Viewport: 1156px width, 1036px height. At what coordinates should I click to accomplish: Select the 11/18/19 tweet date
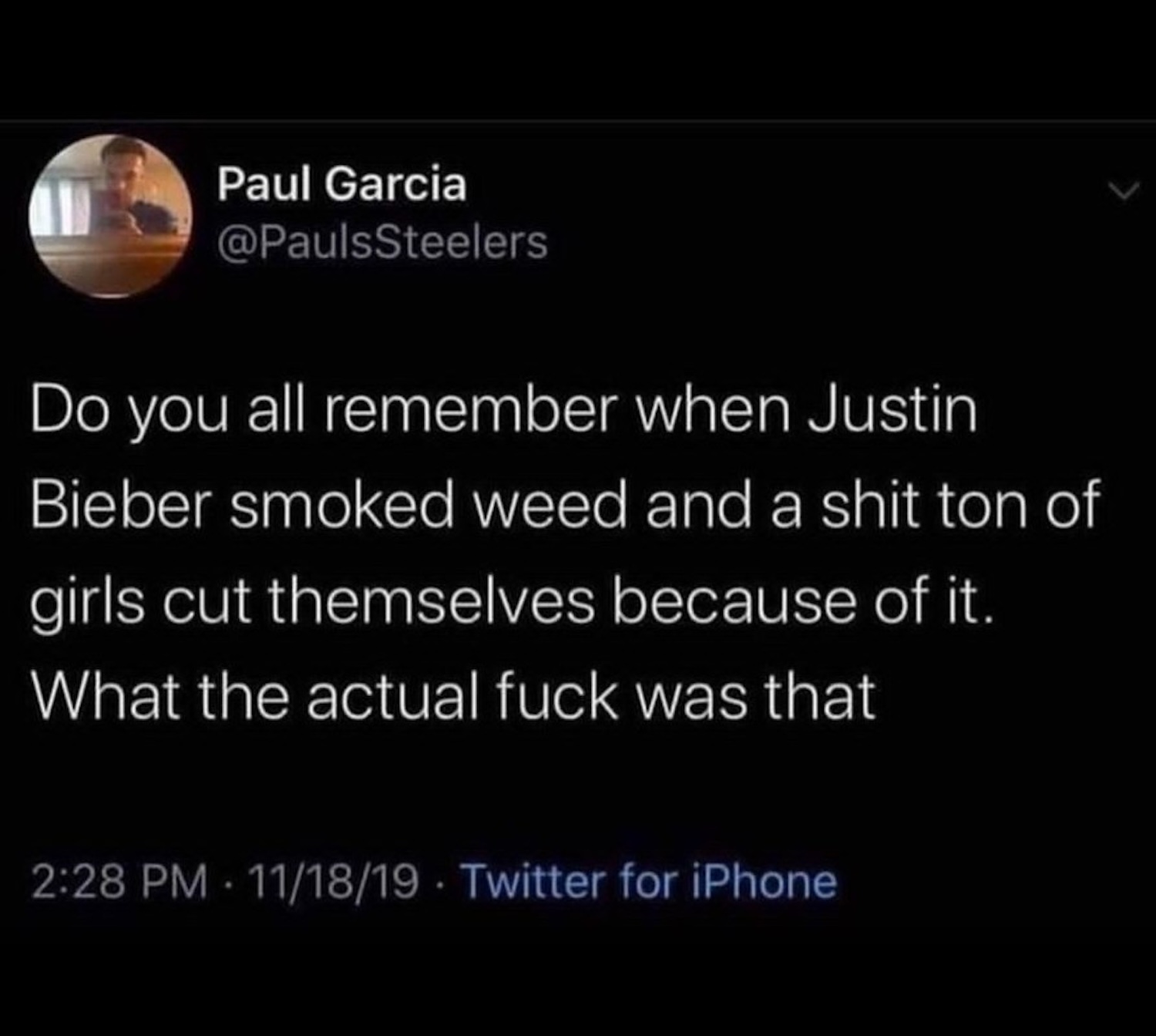pyautogui.click(x=334, y=881)
